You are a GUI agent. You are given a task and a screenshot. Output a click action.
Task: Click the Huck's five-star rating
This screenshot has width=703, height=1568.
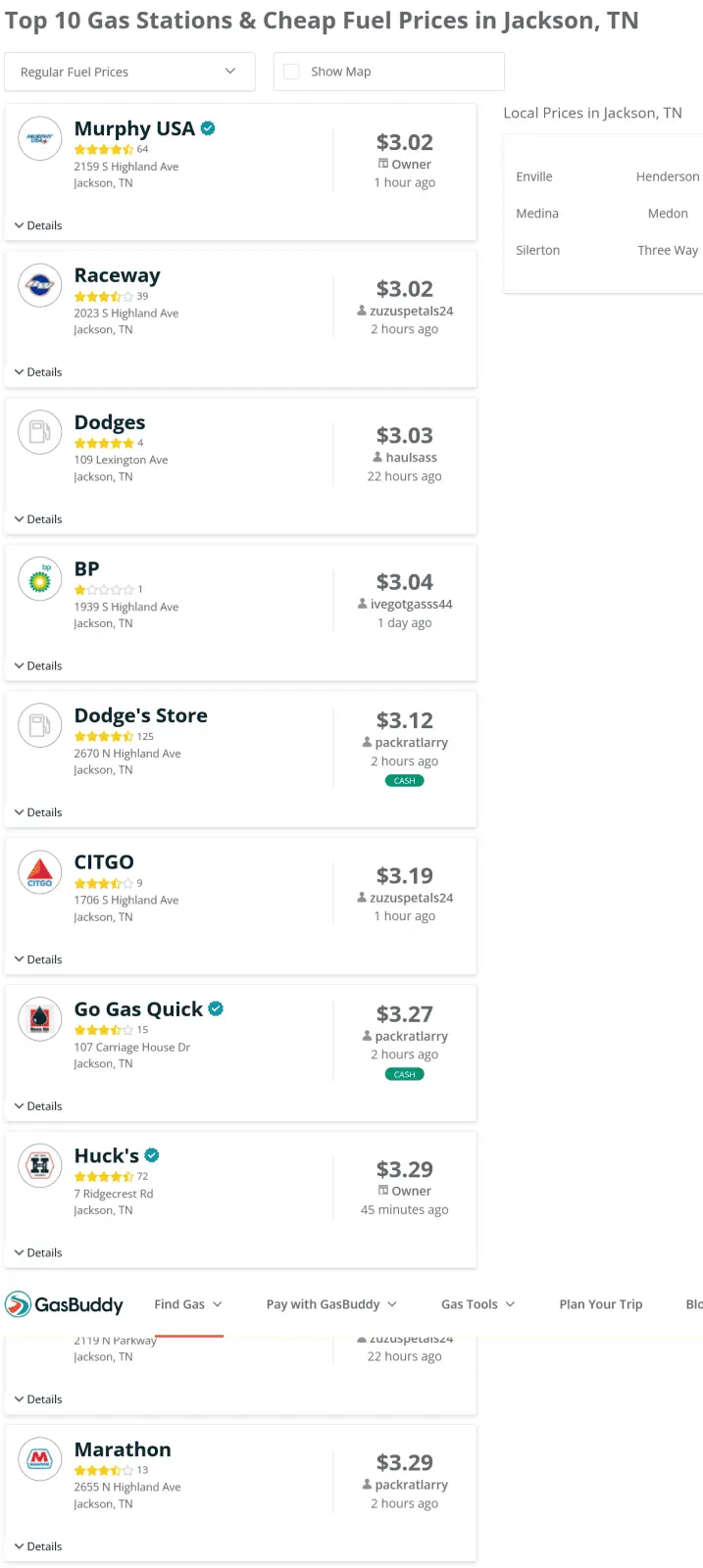click(104, 1177)
